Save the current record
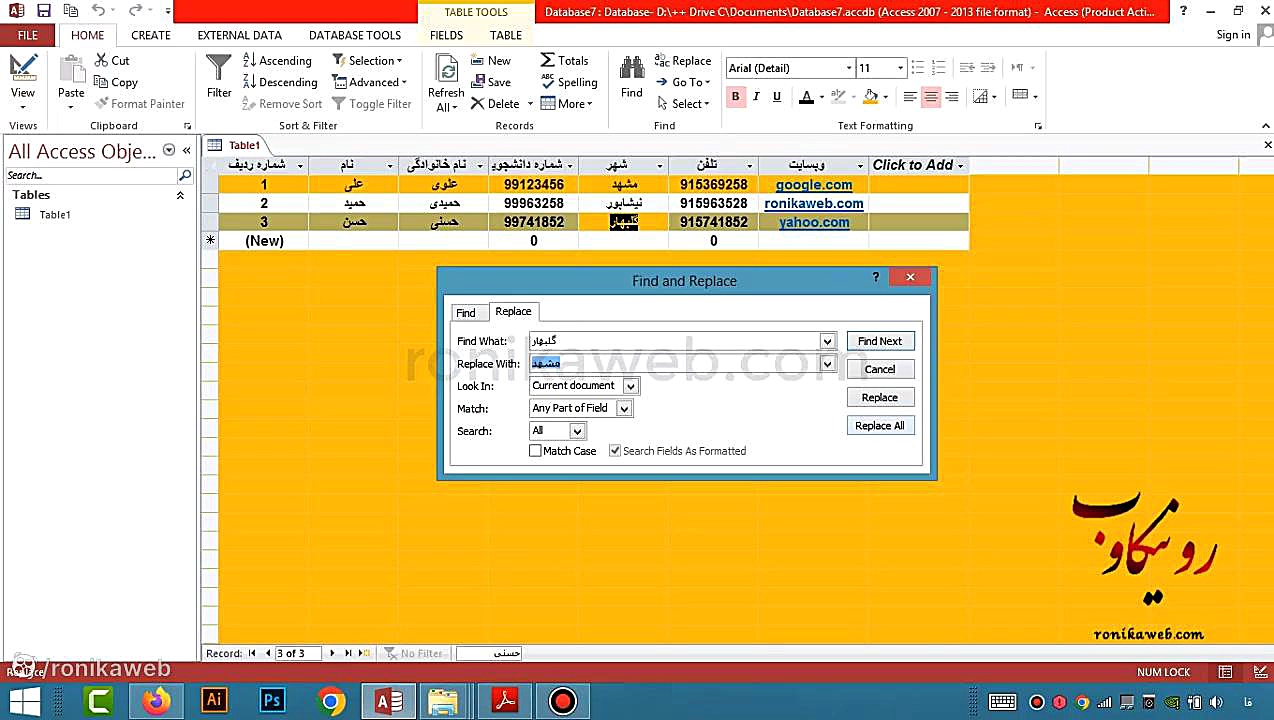The width and height of the screenshot is (1274, 720). (490, 82)
